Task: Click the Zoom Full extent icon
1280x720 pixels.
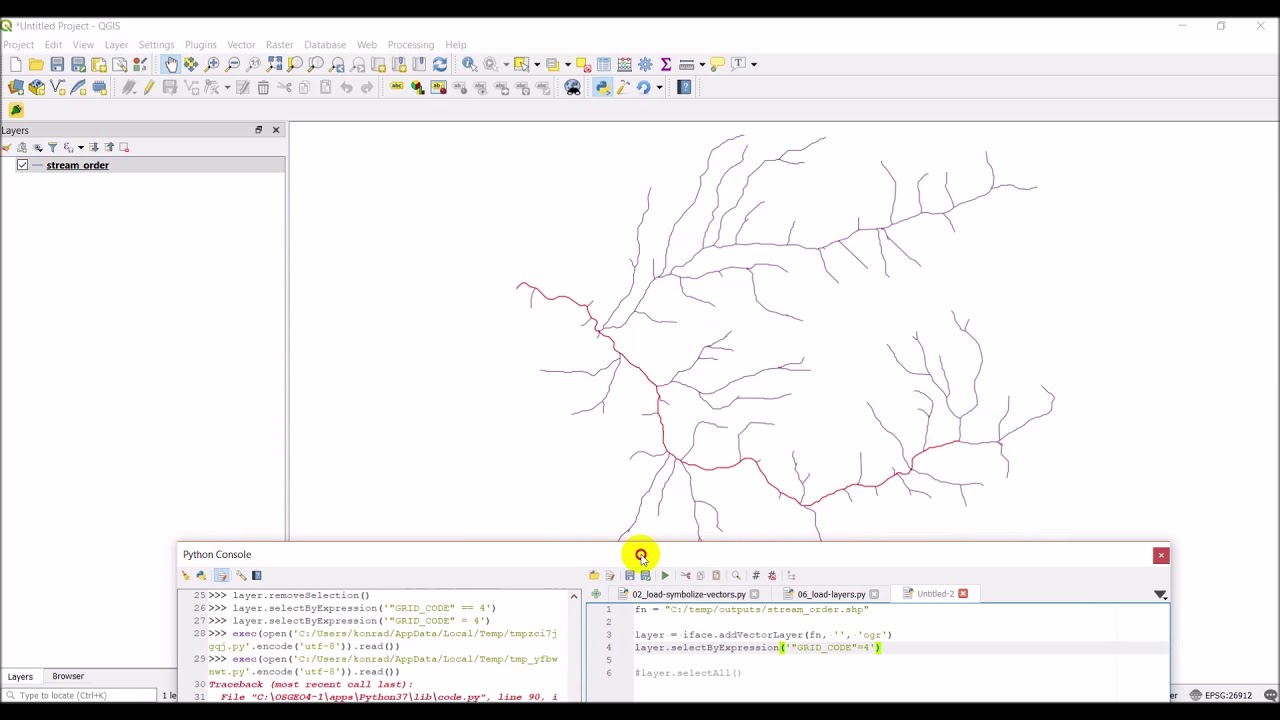Action: coord(274,64)
